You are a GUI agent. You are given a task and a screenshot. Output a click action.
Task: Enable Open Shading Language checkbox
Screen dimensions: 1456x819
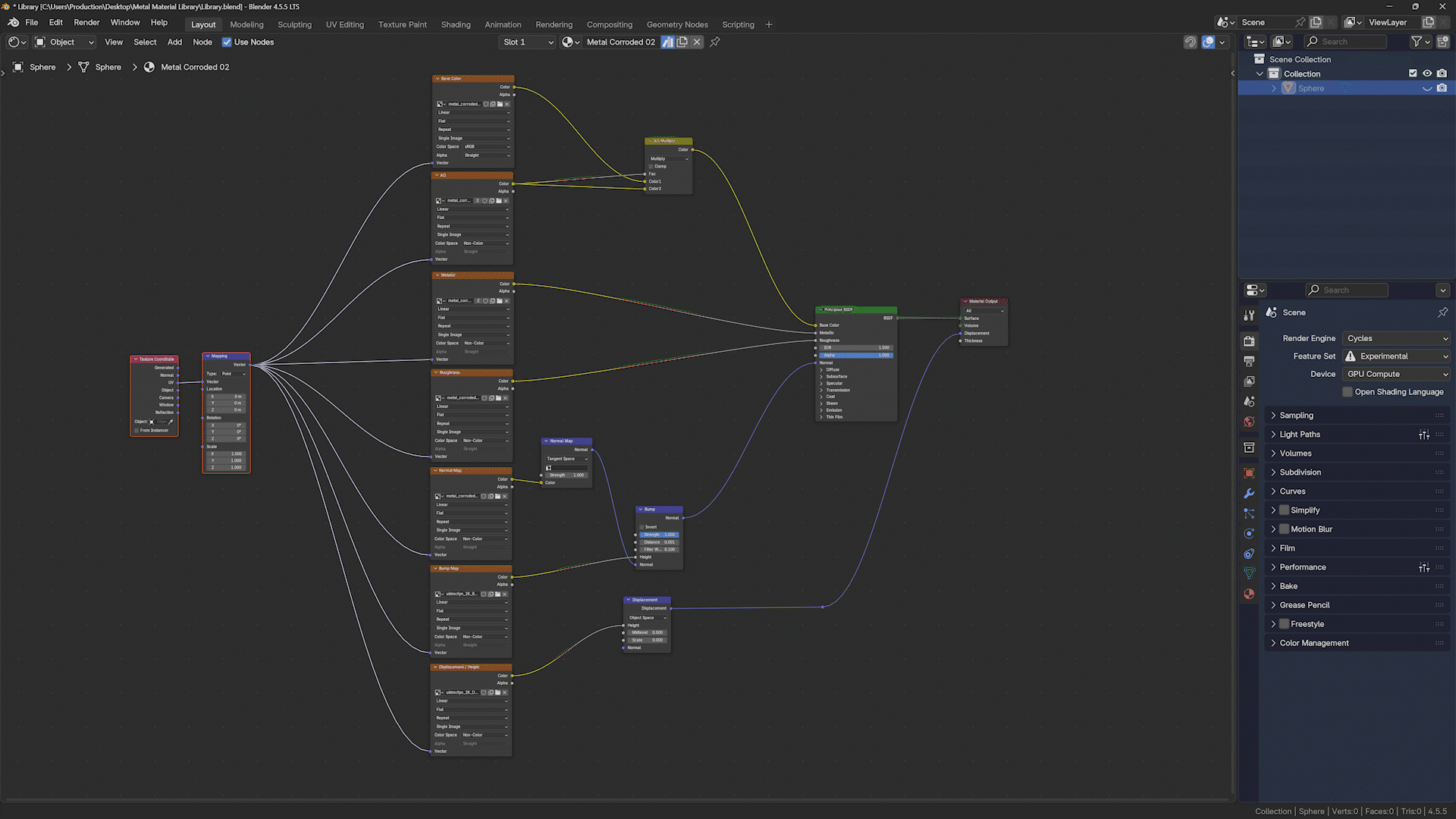(x=1348, y=392)
